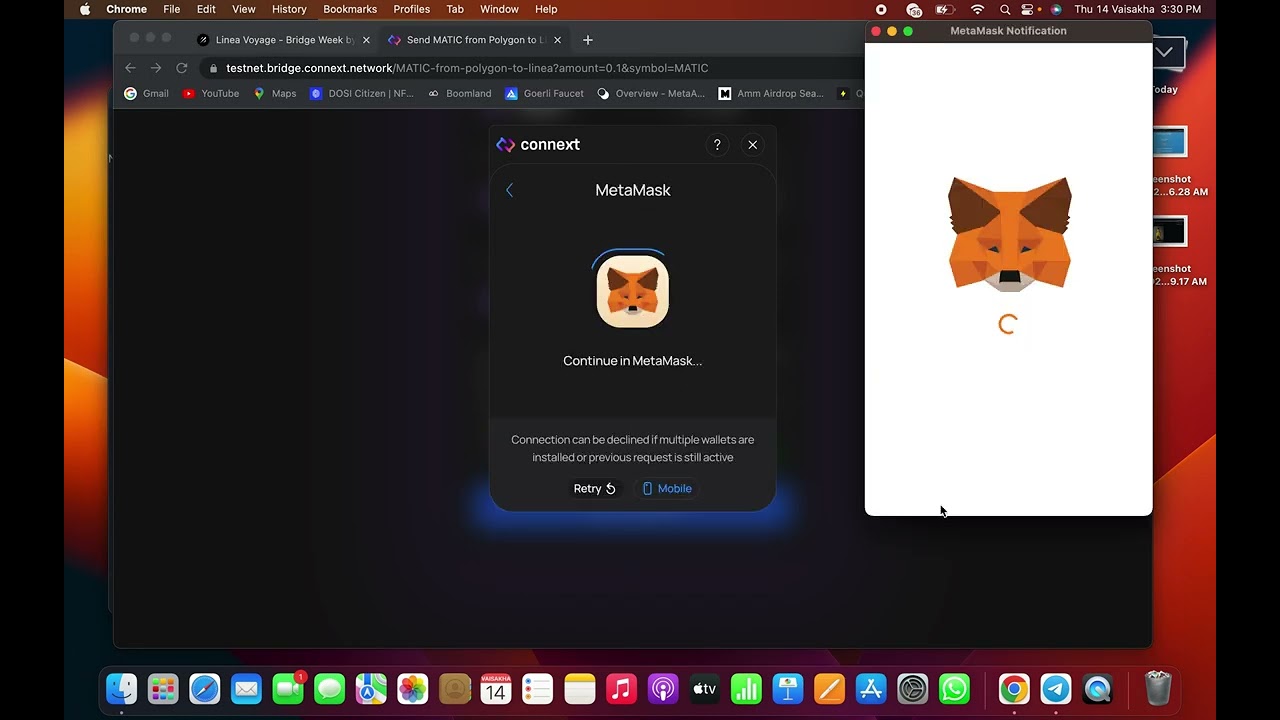Image resolution: width=1280 pixels, height=720 pixels.
Task: Open the Apple menu
Action: pos(85,9)
